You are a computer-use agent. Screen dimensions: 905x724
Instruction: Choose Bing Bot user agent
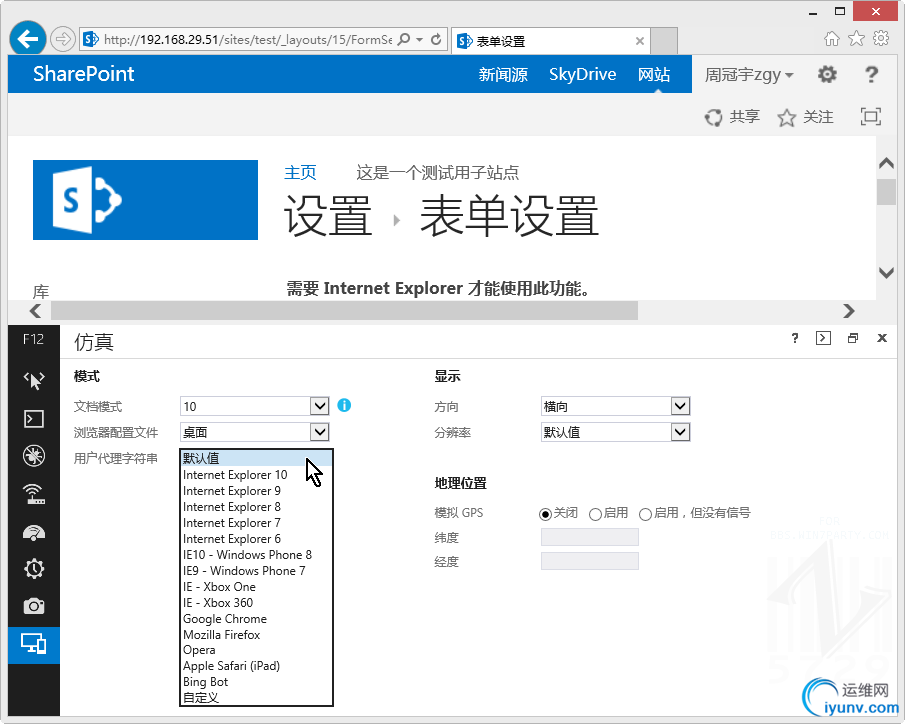[256, 682]
